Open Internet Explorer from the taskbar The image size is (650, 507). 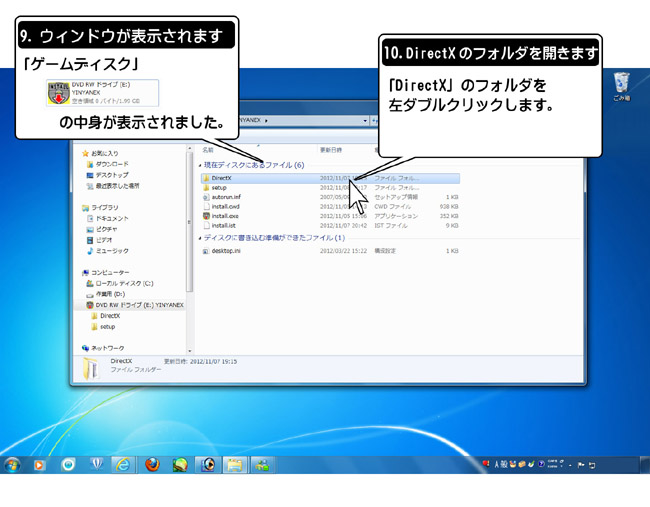point(123,465)
